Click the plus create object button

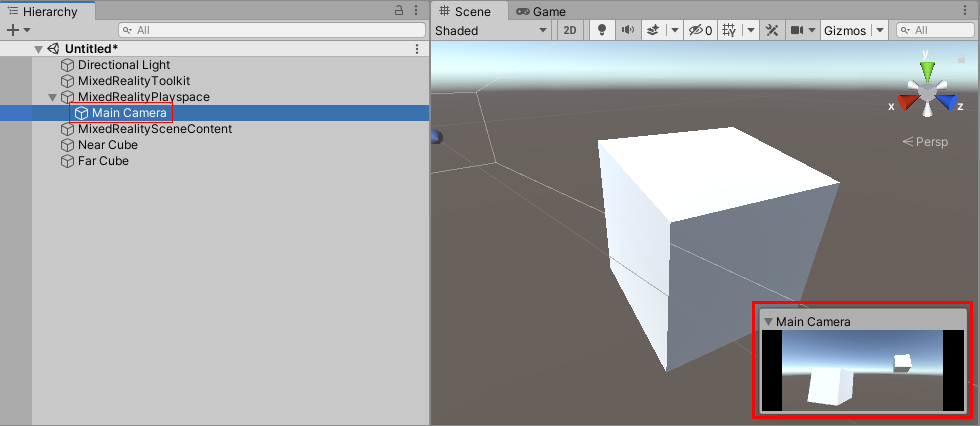[12, 30]
